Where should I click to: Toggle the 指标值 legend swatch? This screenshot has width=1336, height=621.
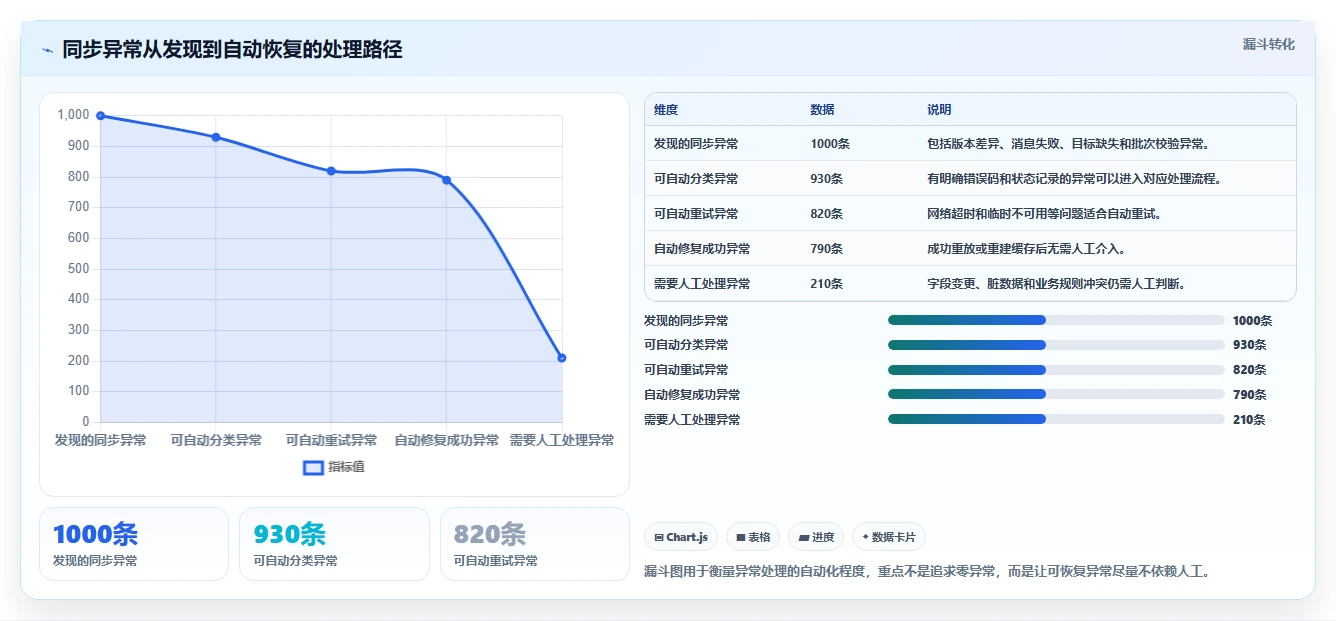313,467
